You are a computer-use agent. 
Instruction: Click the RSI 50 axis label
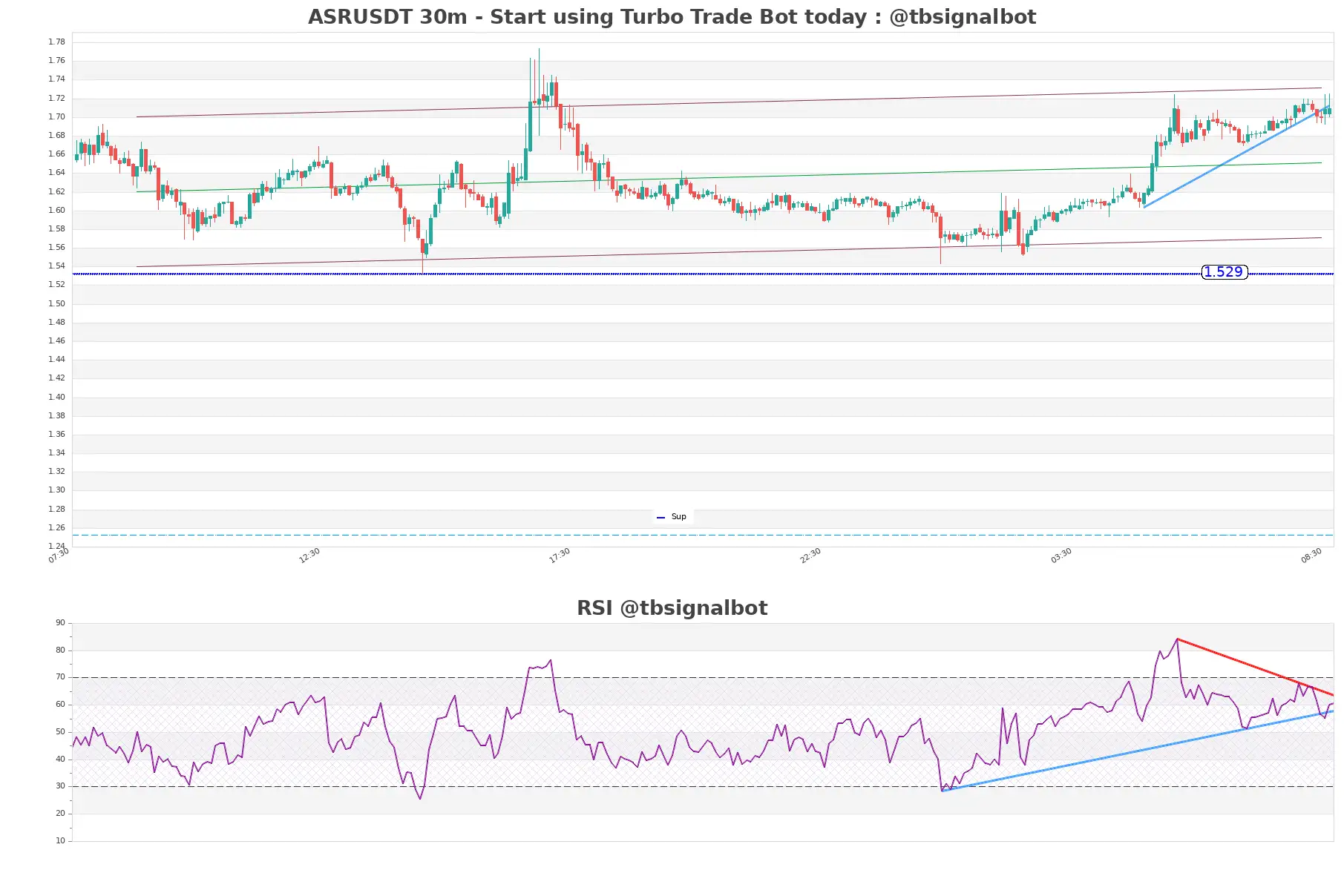coord(60,732)
